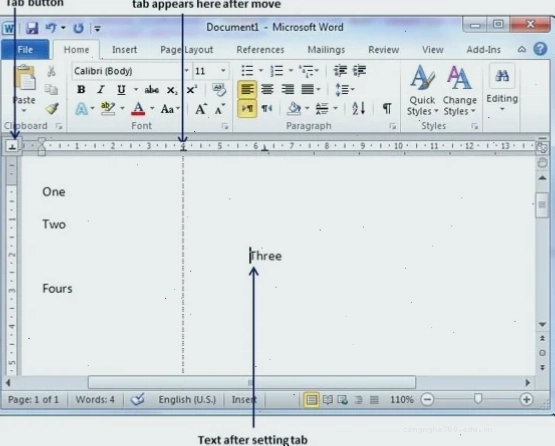The image size is (555, 446).
Task: Switch to the Insert tab
Action: [x=124, y=50]
